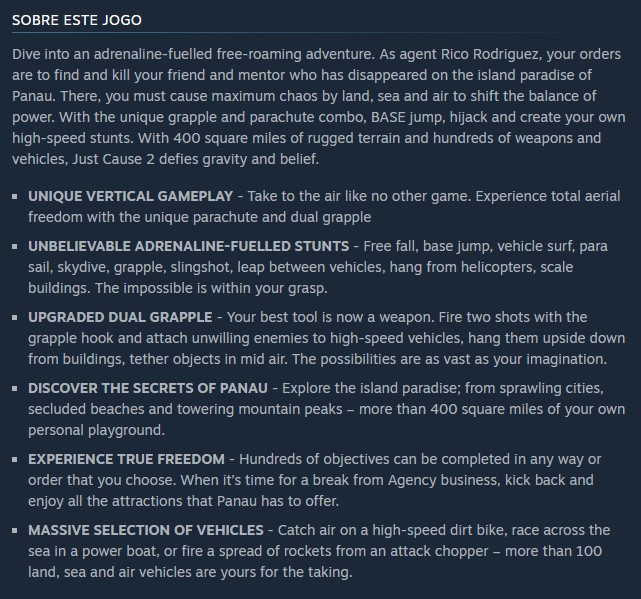Click the bullet marker before MASSIVE SELECTION OF VEHICLES

tap(16, 530)
